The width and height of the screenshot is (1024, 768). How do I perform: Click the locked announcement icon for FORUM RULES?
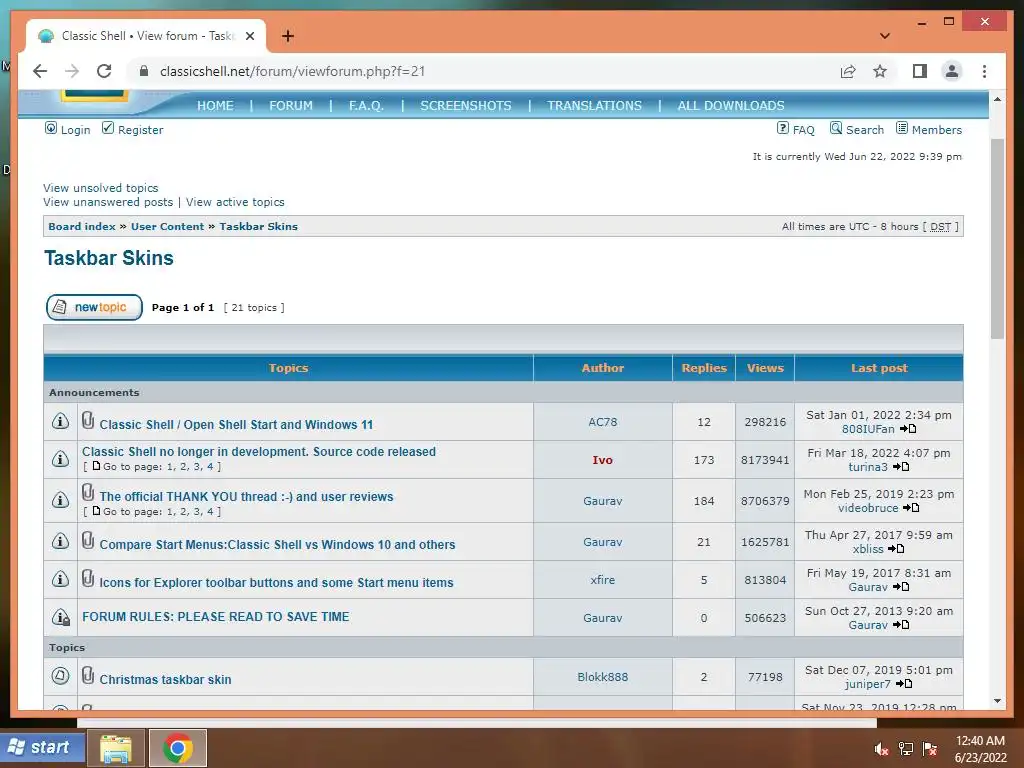[60, 617]
